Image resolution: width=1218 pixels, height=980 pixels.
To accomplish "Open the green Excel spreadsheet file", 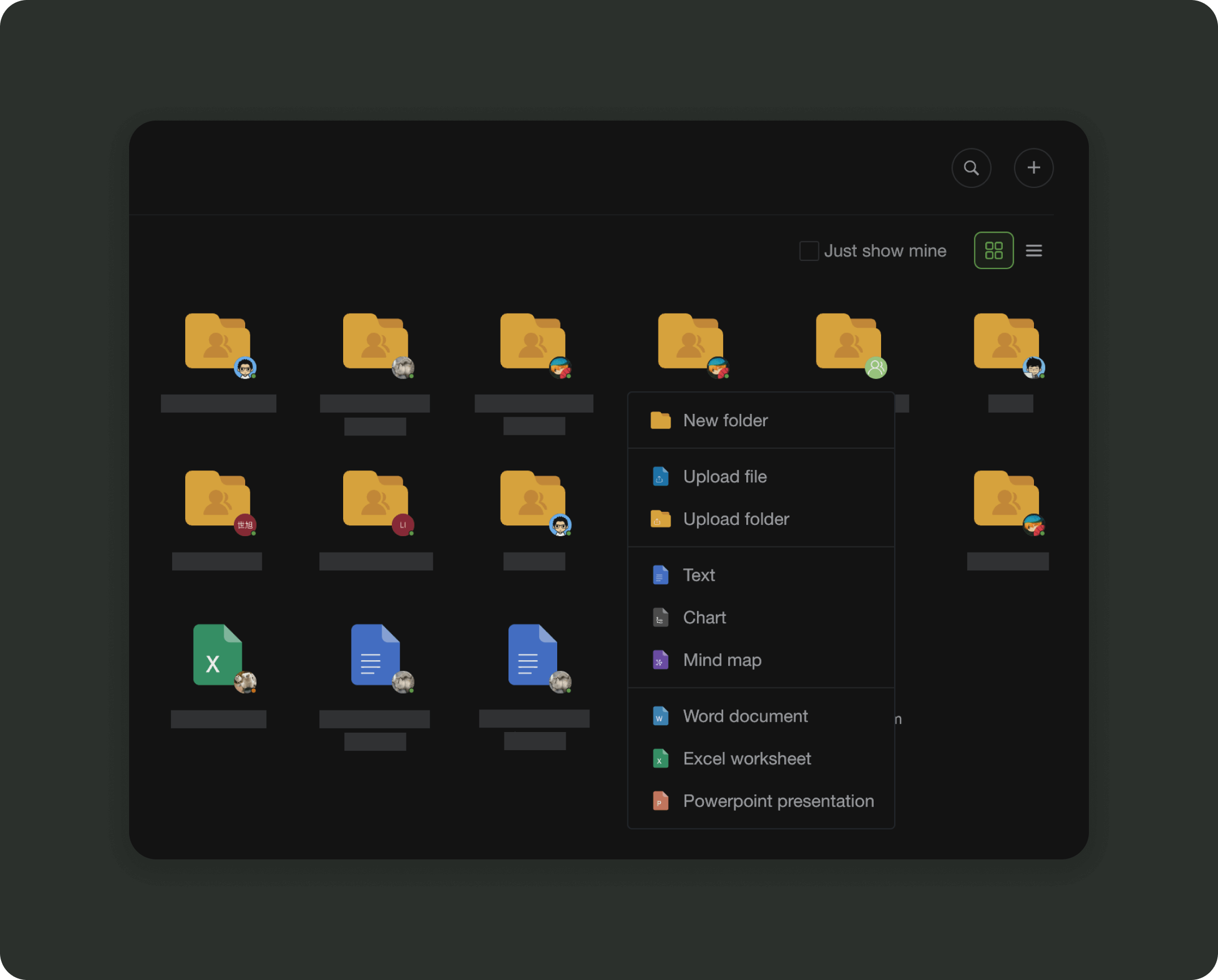I will click(217, 656).
